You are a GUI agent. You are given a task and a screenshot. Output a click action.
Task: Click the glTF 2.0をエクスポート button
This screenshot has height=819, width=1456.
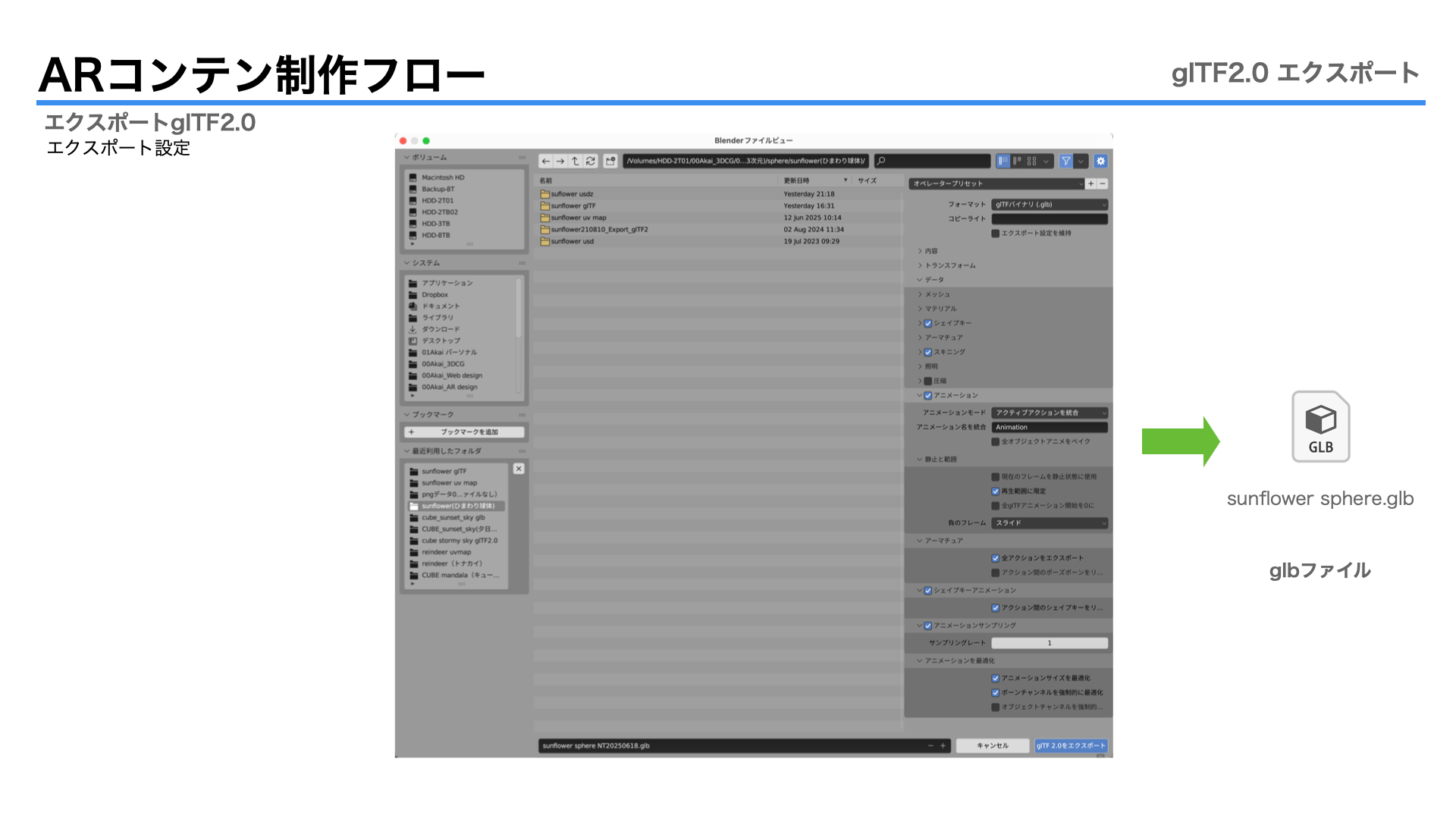(1071, 746)
